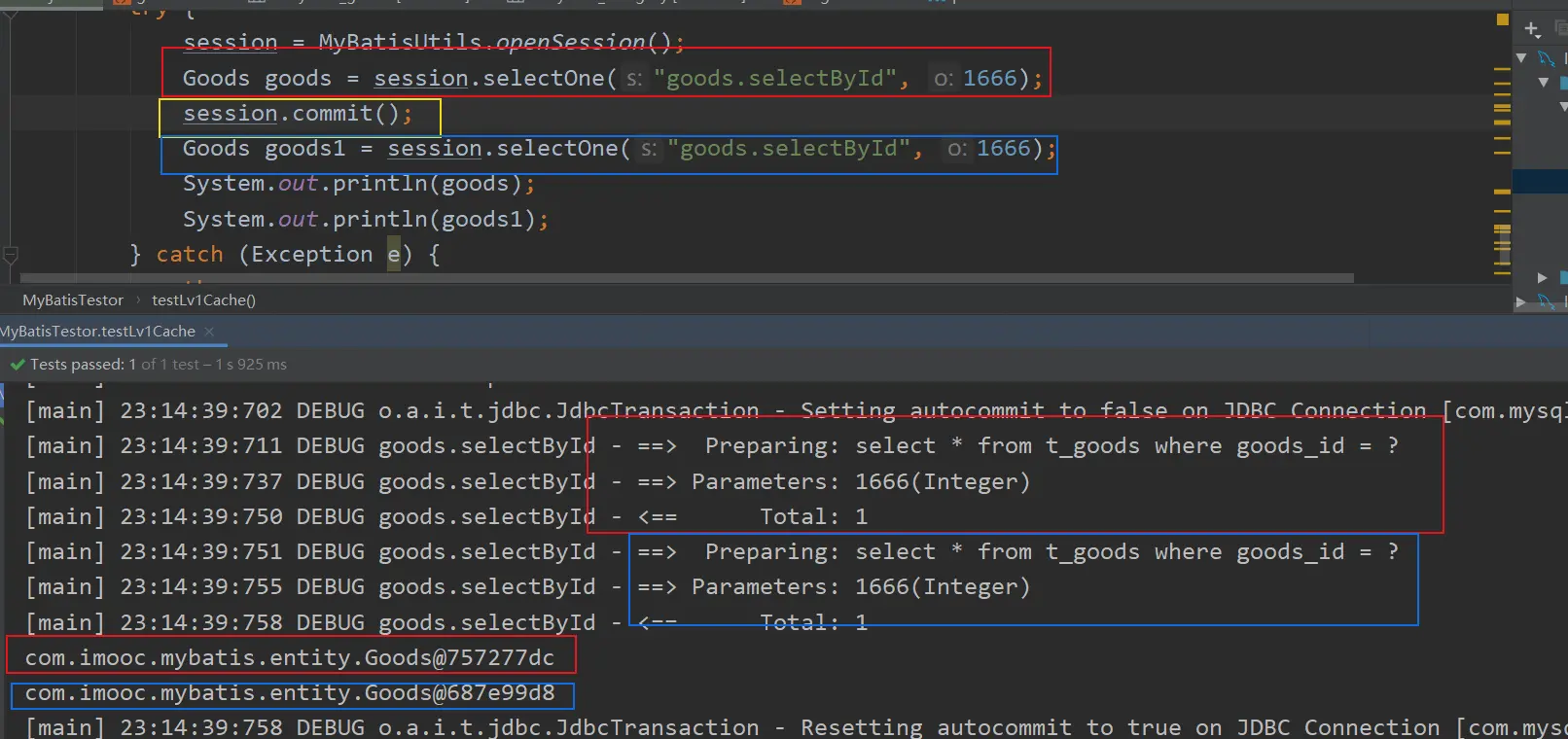Click the green Tests passed checkmark
The width and height of the screenshot is (1568, 739).
click(x=17, y=365)
